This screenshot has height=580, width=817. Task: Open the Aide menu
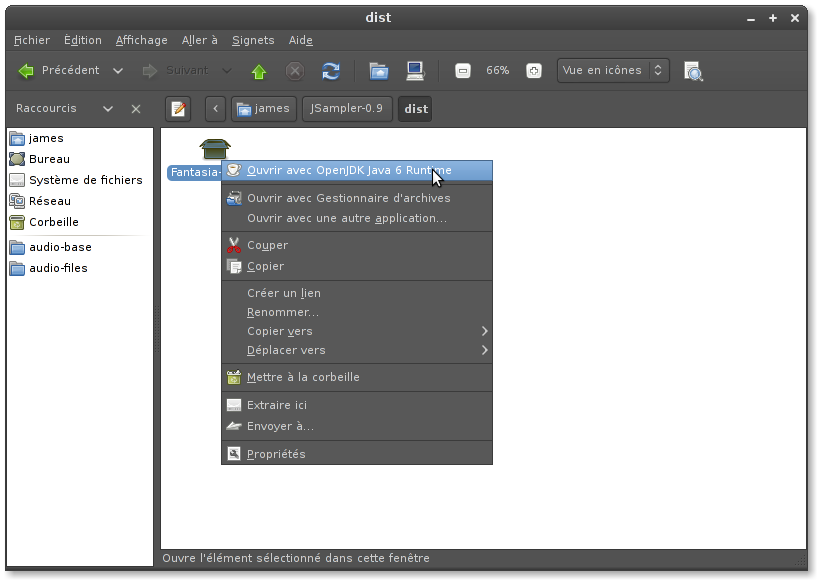pyautogui.click(x=301, y=40)
